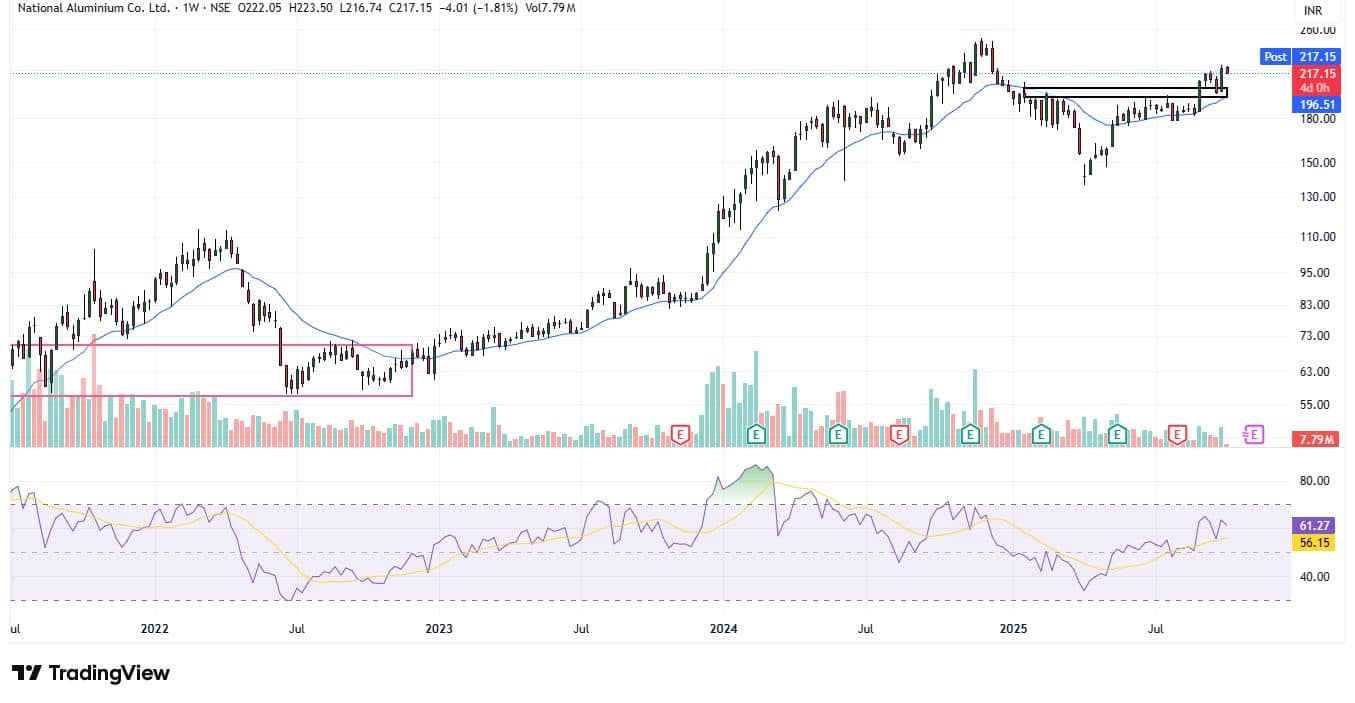The width and height of the screenshot is (1355, 703).
Task: Click the first green earnings marker after 2024 begins
Action: click(758, 434)
